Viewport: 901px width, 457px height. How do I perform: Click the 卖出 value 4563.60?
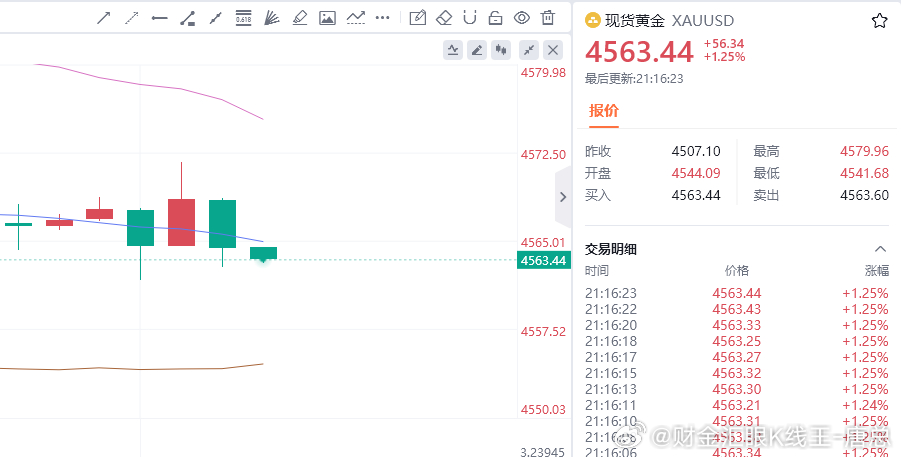coord(864,195)
